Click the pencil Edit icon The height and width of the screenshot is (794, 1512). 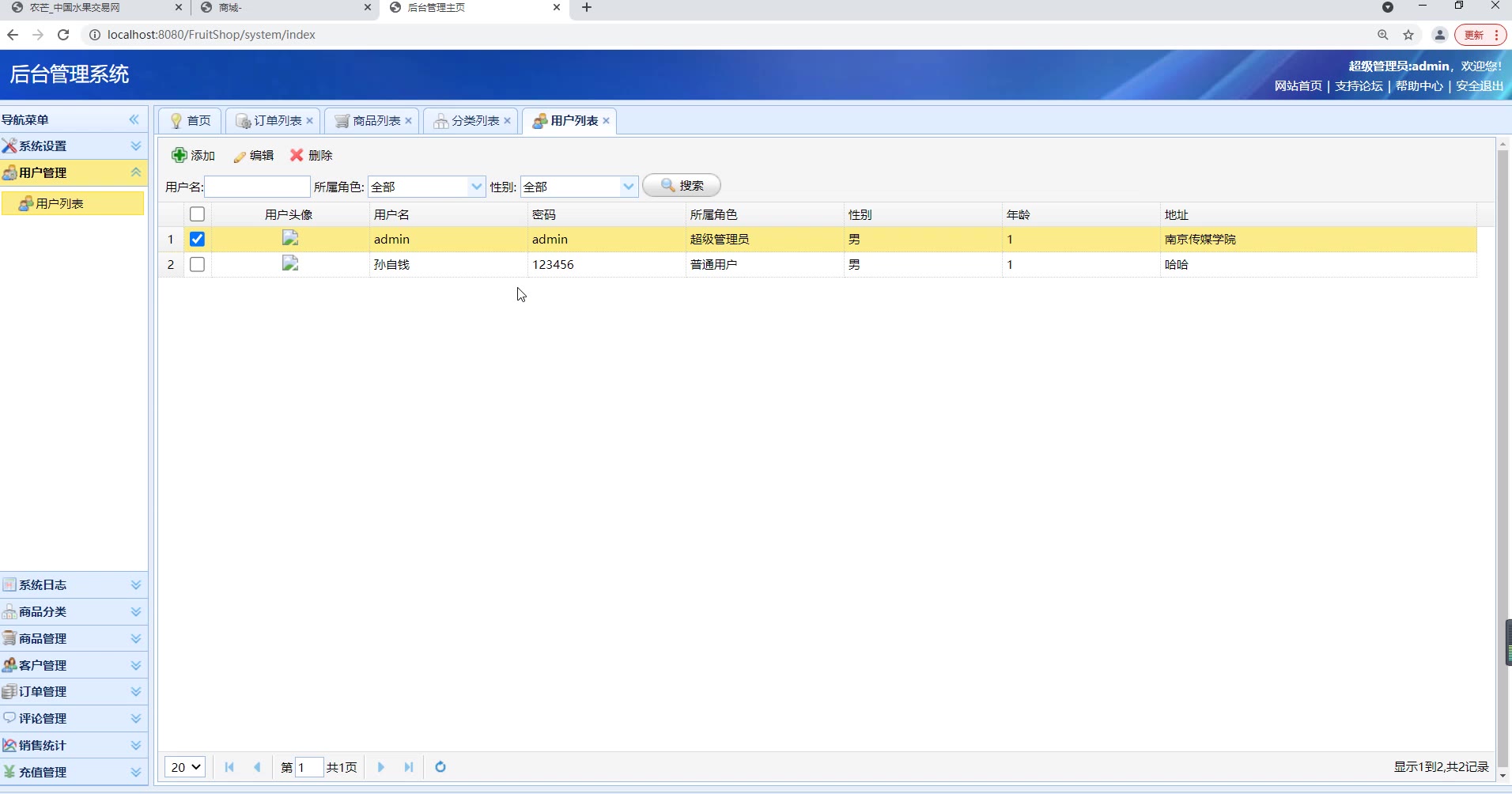(x=240, y=156)
